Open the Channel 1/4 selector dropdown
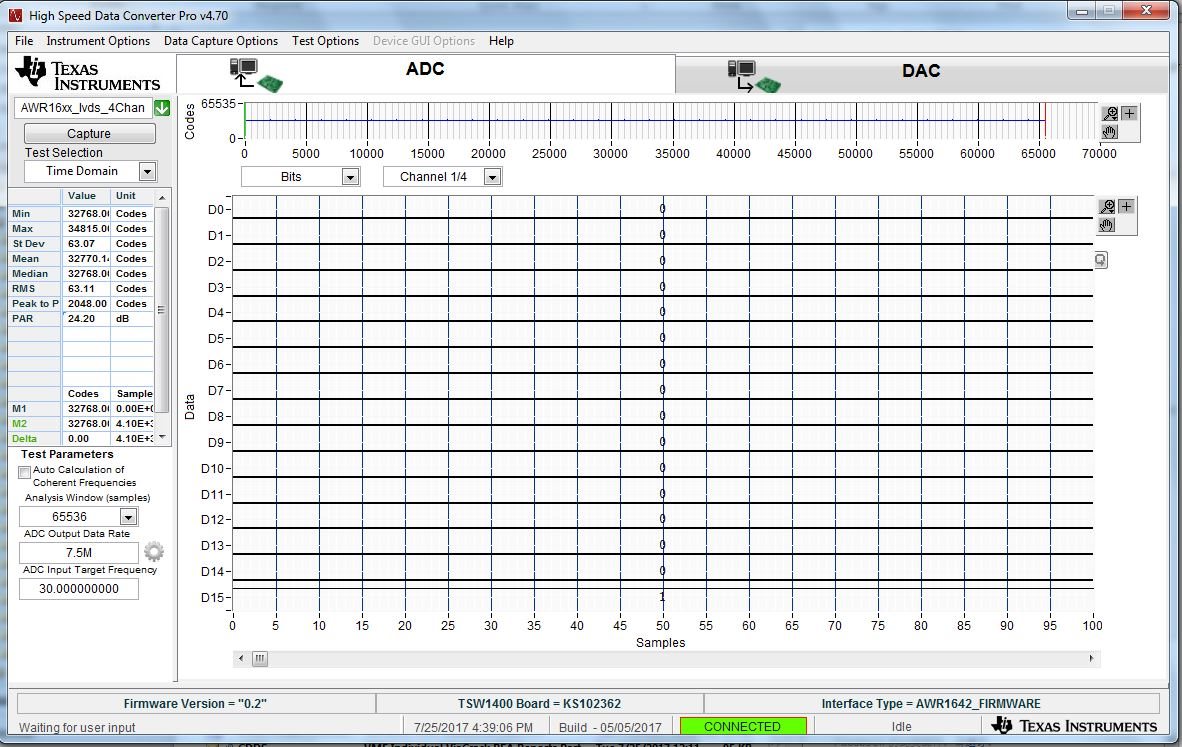1182x747 pixels. coord(492,177)
